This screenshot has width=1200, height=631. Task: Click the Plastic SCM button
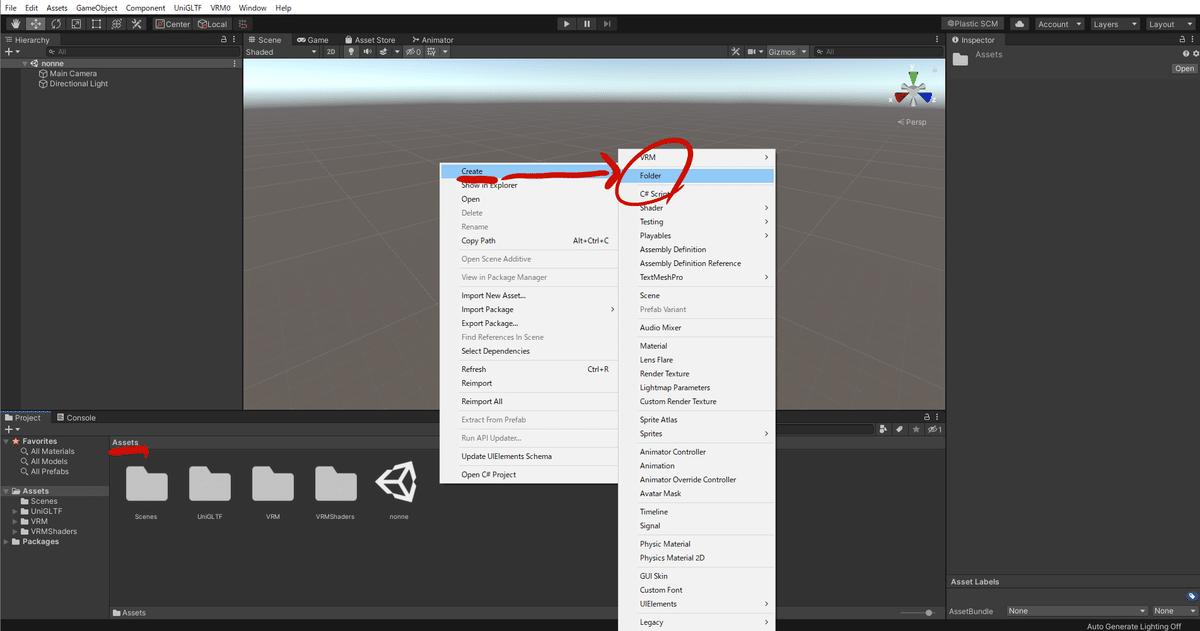tap(973, 24)
